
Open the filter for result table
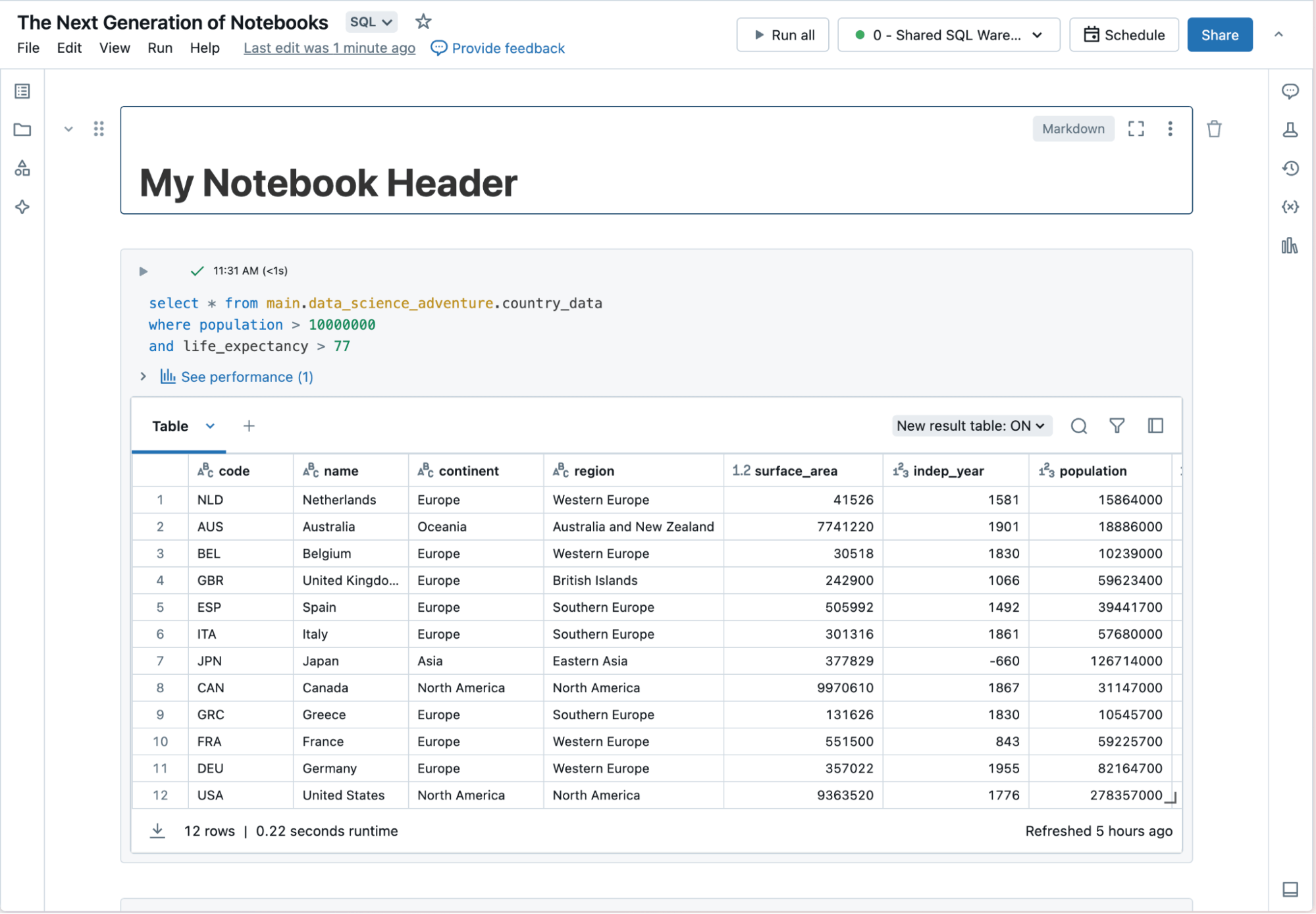(1117, 426)
